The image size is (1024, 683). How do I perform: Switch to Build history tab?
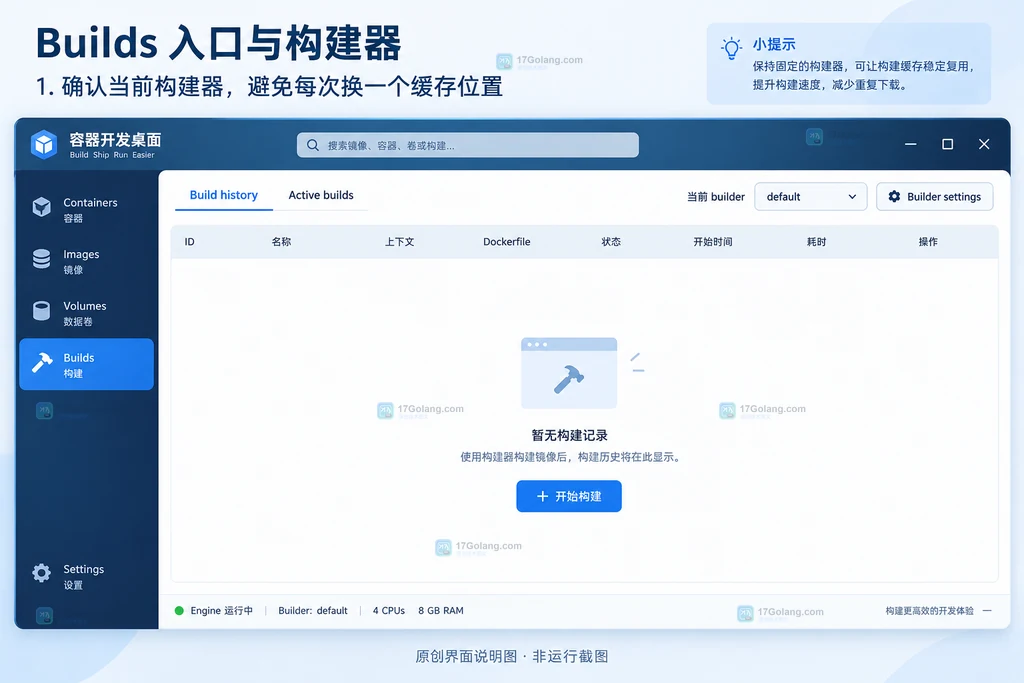pos(223,195)
